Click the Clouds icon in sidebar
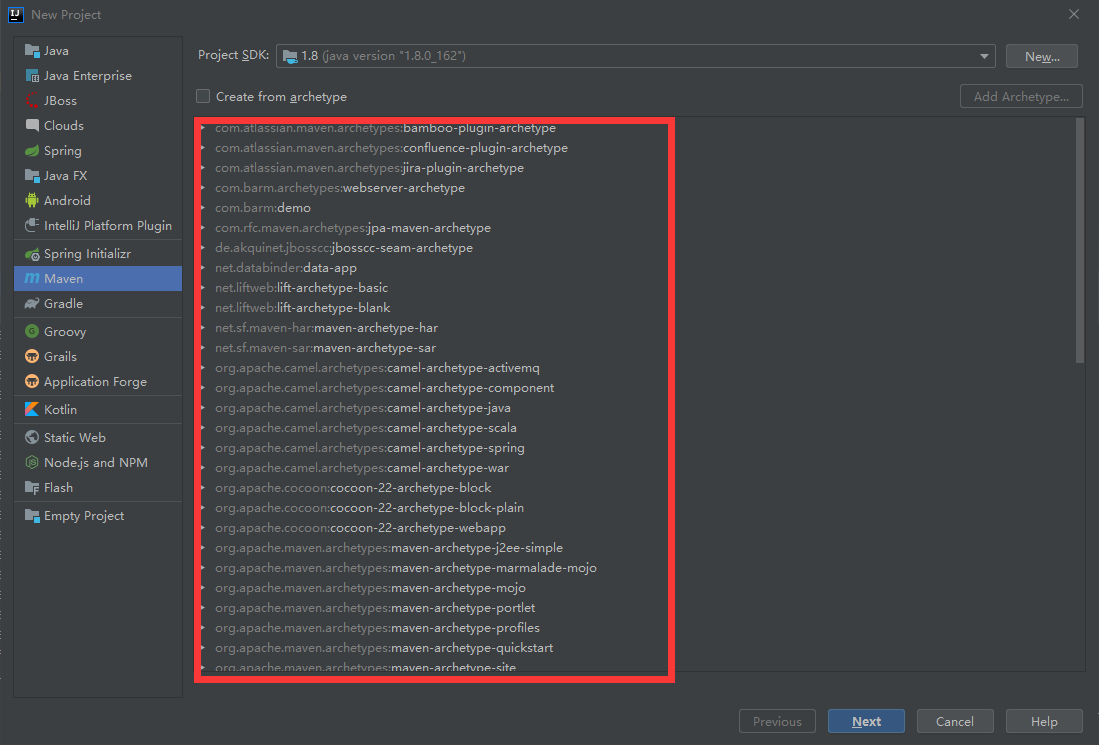Viewport: 1099px width, 745px height. [x=32, y=125]
